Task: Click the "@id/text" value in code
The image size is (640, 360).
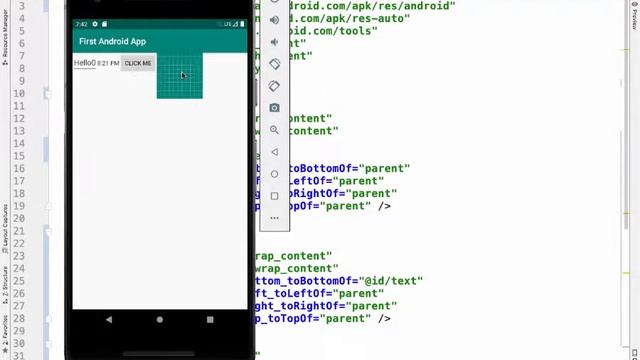Action: (x=391, y=281)
